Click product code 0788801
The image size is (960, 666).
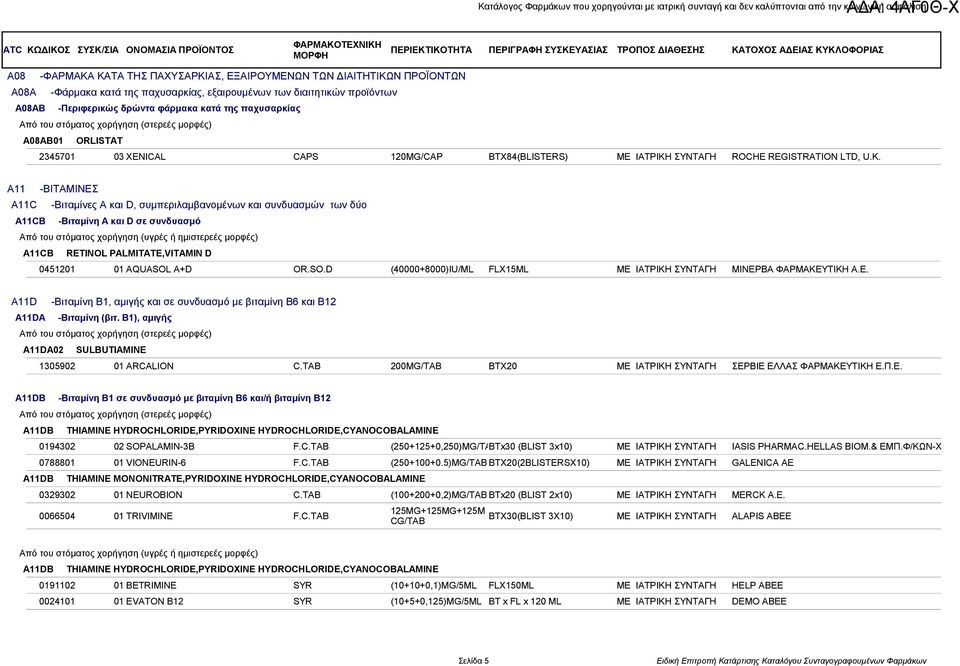click(x=57, y=463)
